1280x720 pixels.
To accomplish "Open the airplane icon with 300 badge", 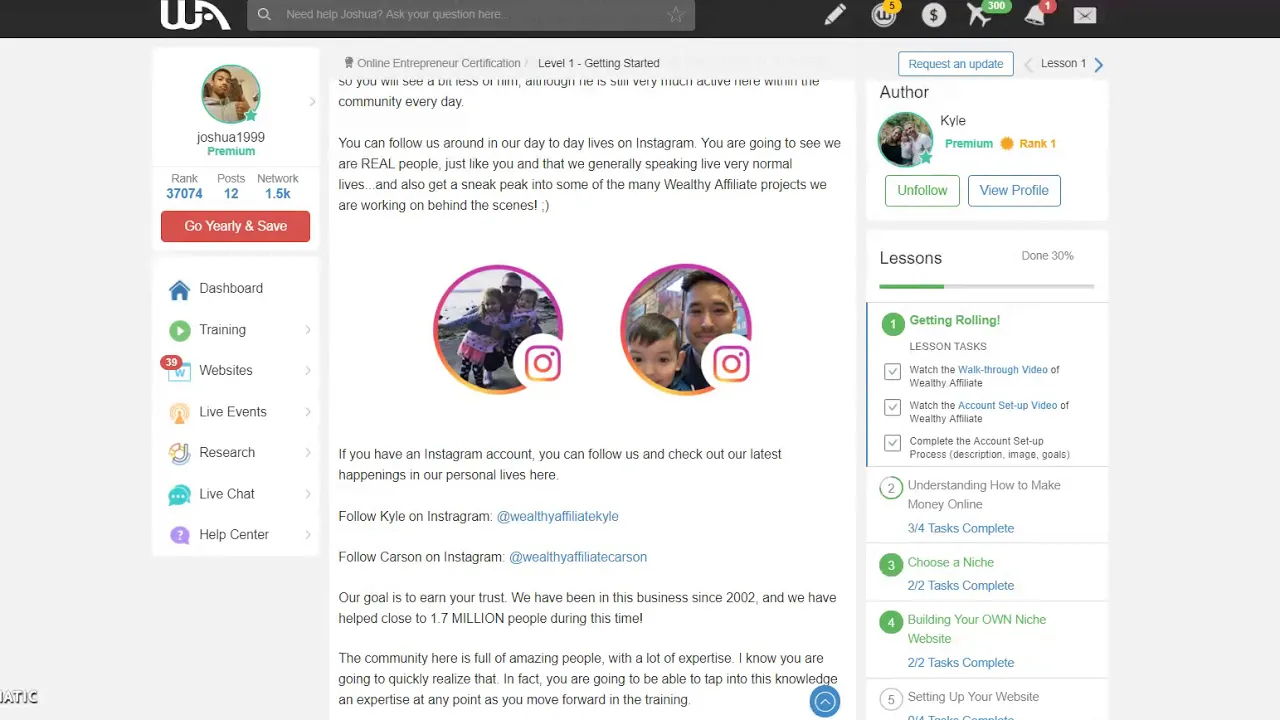I will pyautogui.click(x=980, y=14).
